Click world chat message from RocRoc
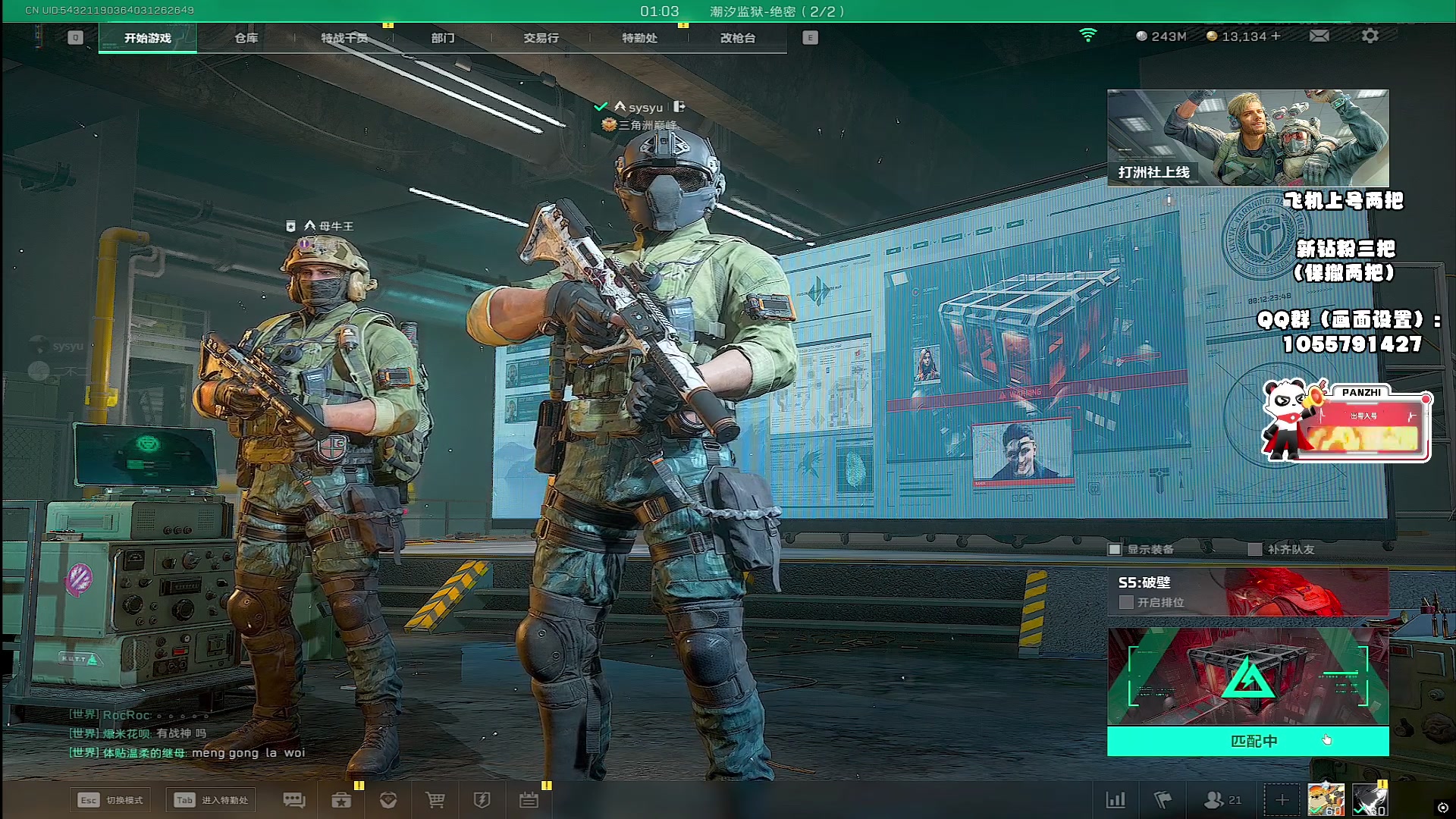 [139, 715]
